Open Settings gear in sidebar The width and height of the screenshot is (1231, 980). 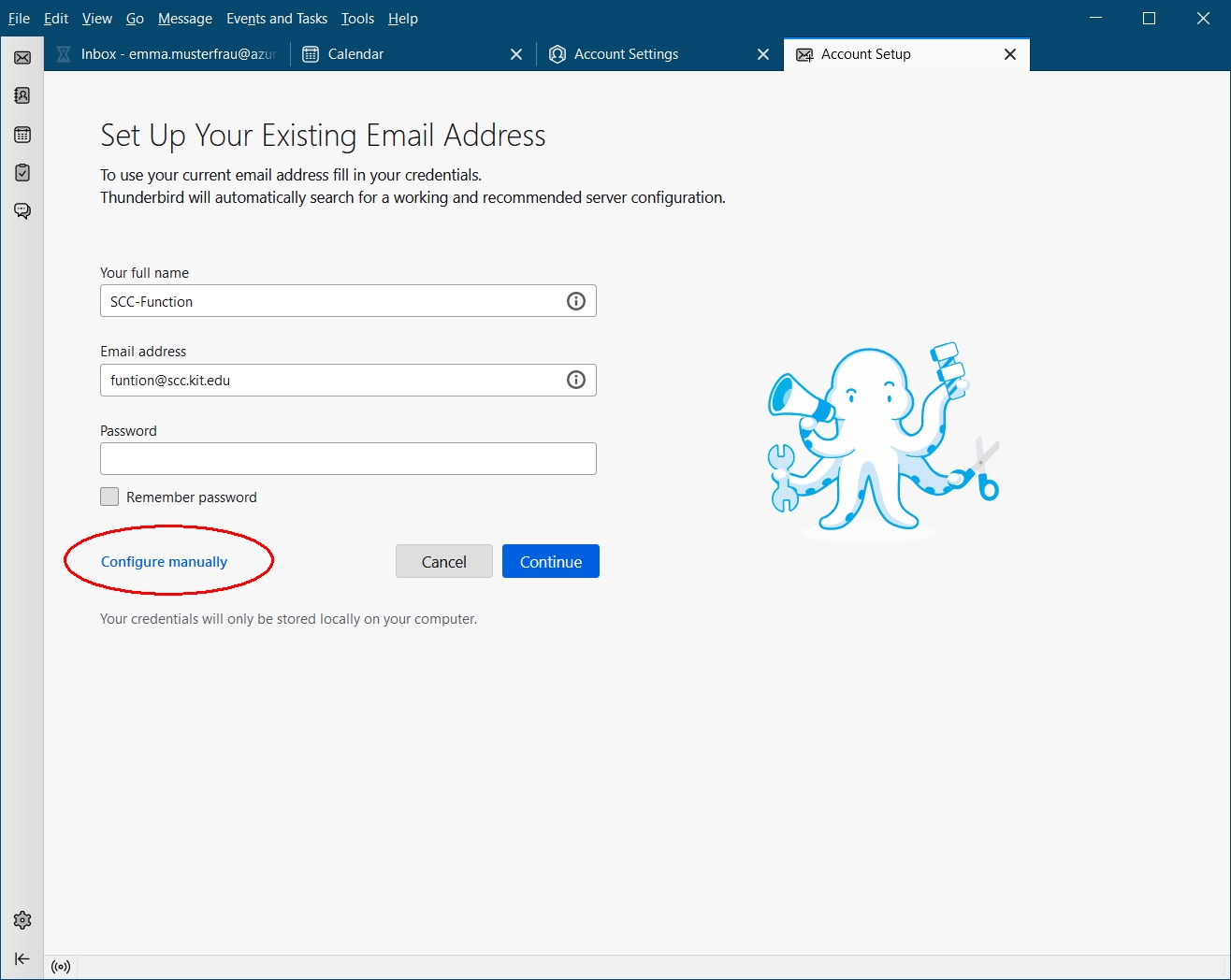[22, 920]
